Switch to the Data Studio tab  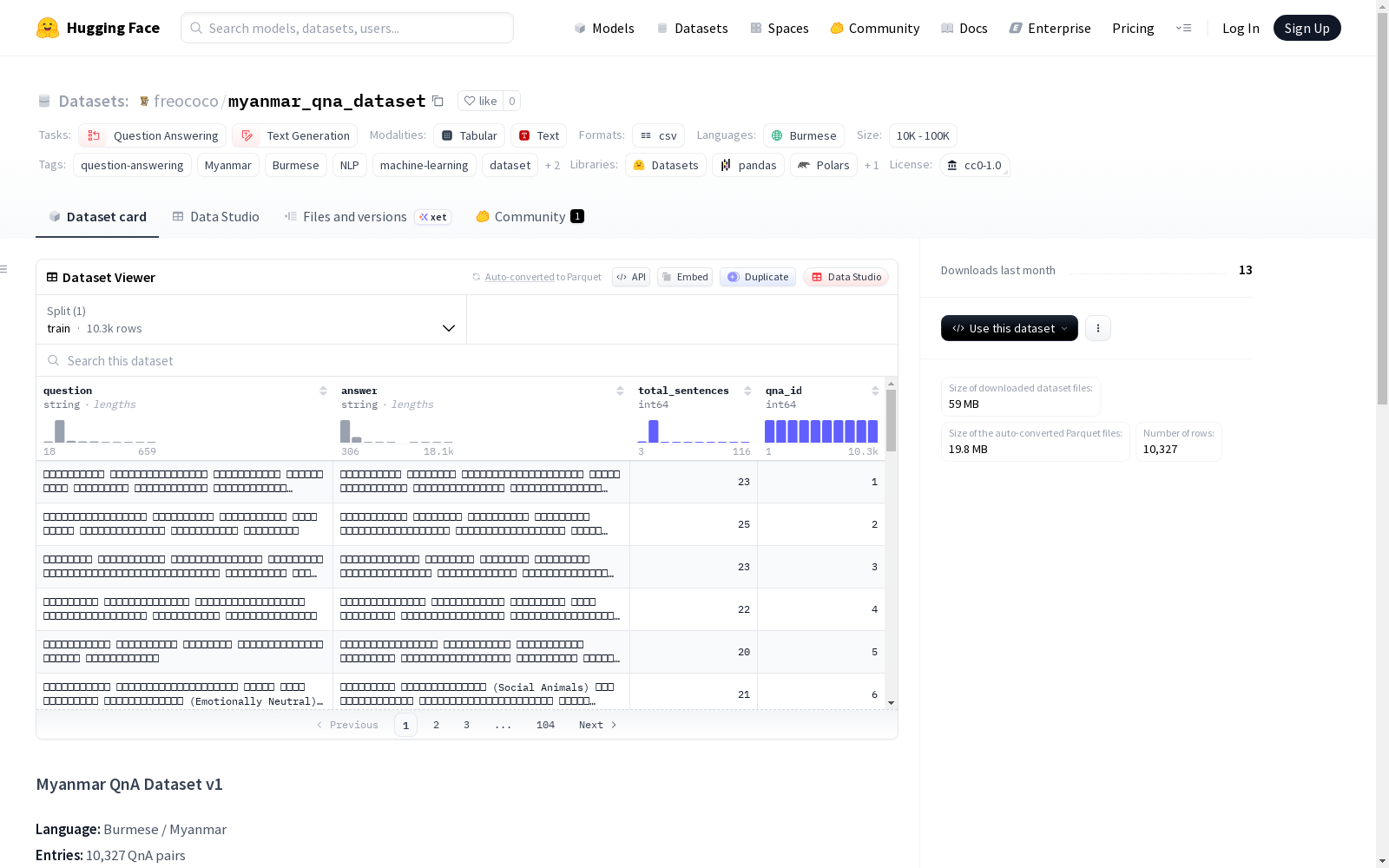click(x=216, y=217)
